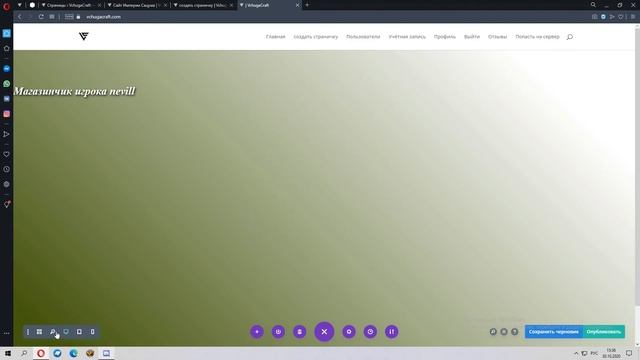Screen dimensions: 640x360
Task: Close the active VchagaCraft tab
Action: coord(297,5)
